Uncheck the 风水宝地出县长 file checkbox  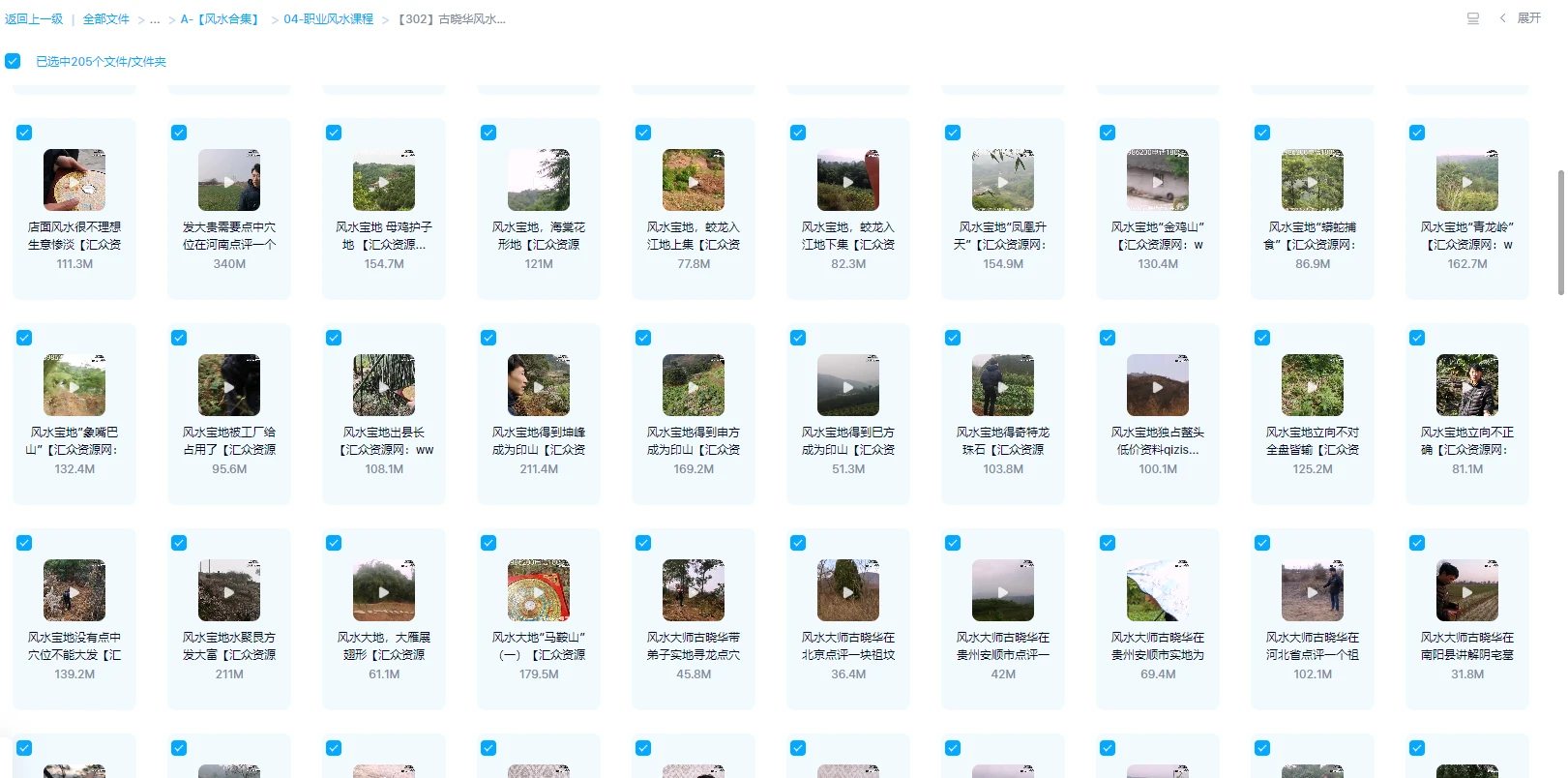[x=334, y=338]
